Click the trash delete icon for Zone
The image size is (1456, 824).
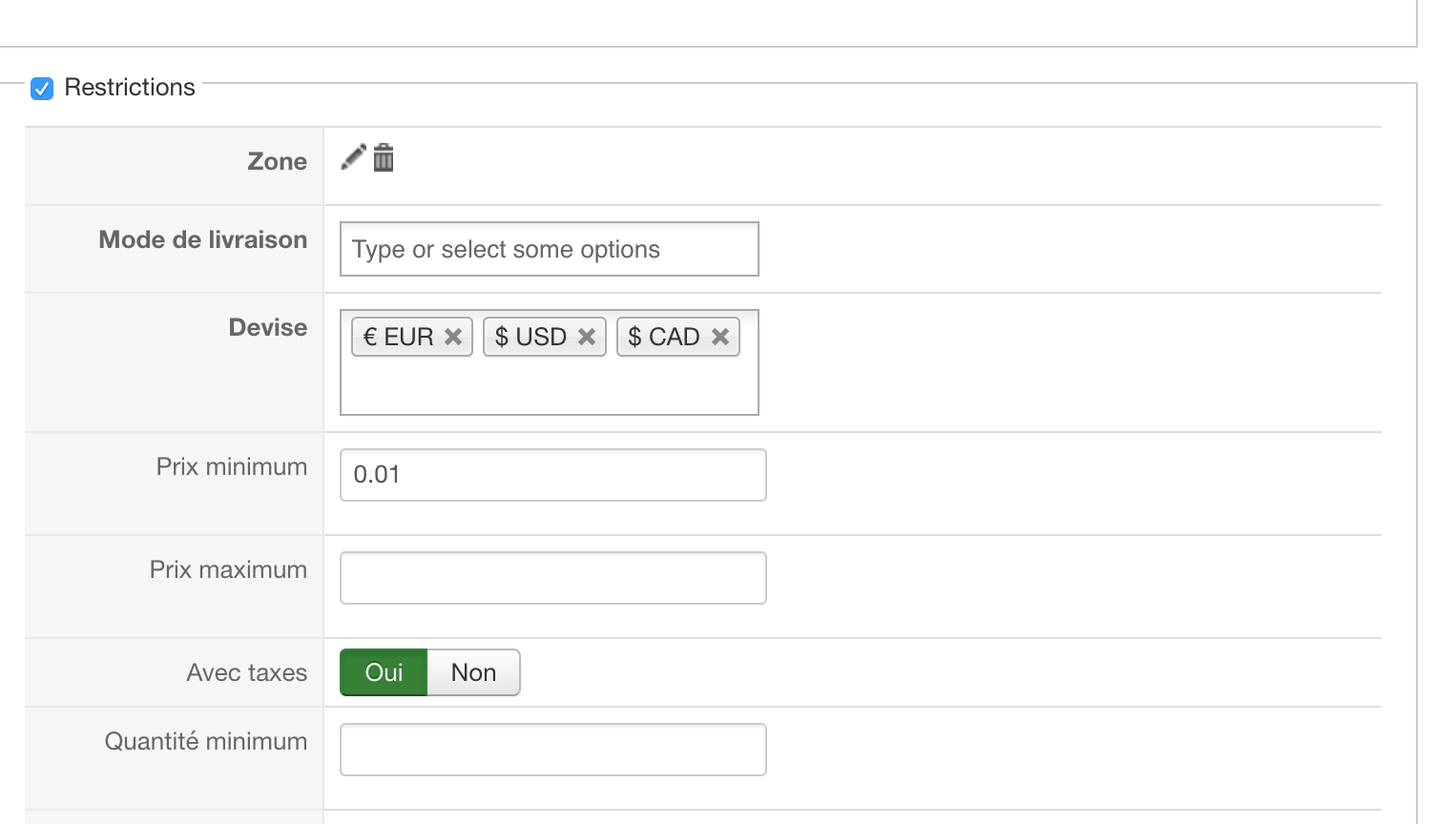(x=384, y=157)
